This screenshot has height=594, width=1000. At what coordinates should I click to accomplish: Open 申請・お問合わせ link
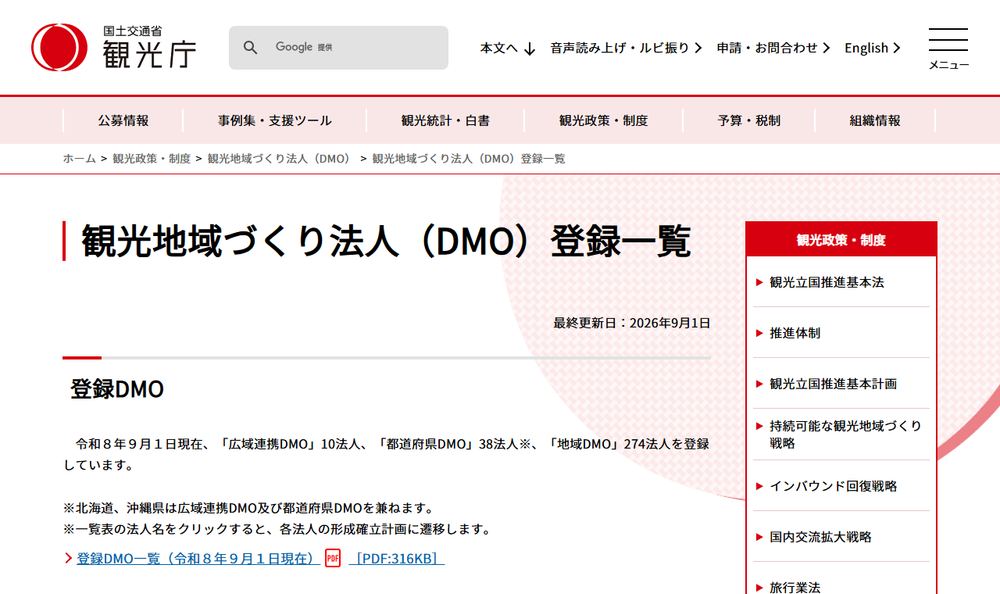click(x=773, y=48)
